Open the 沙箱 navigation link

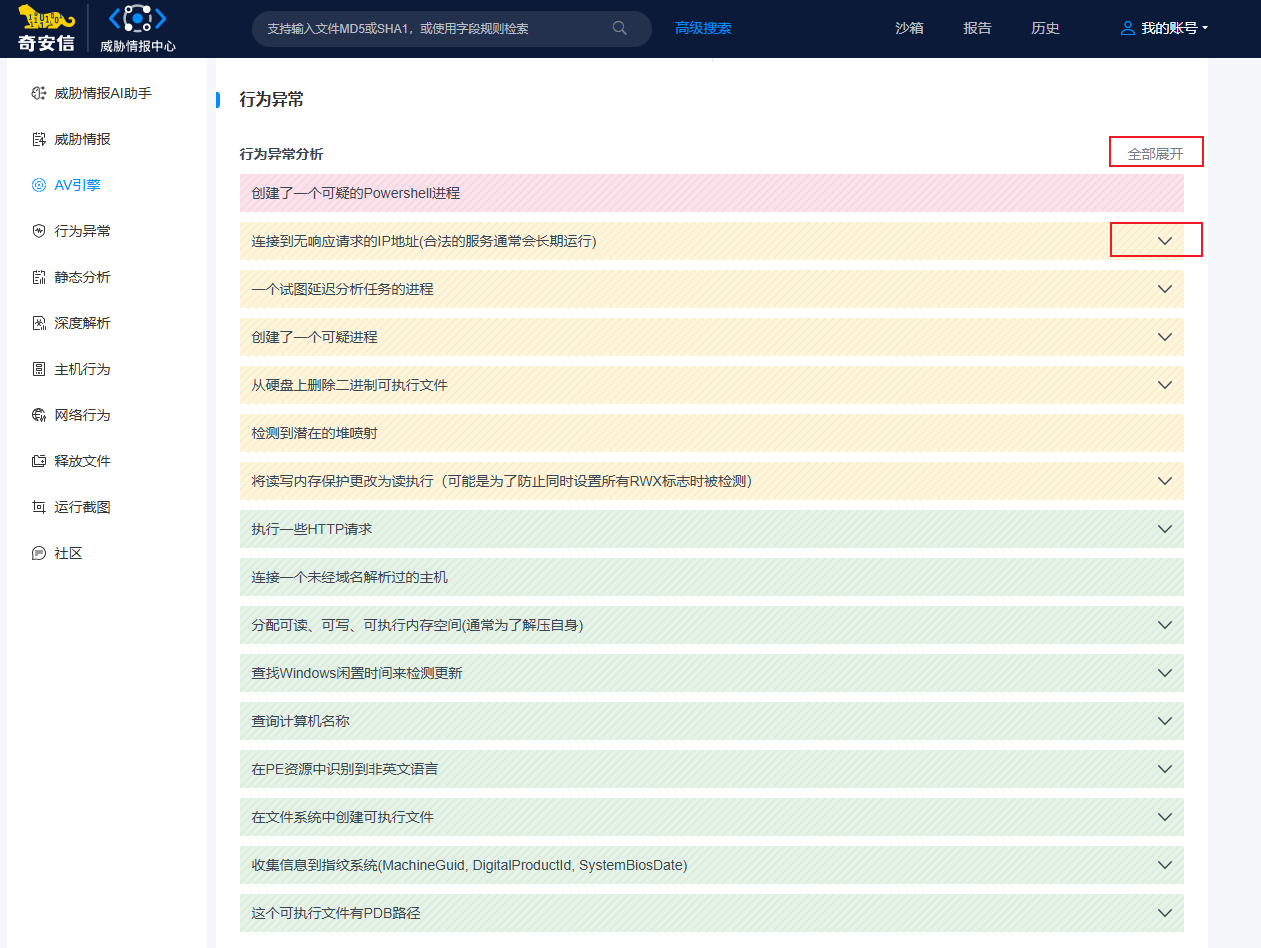(x=909, y=28)
